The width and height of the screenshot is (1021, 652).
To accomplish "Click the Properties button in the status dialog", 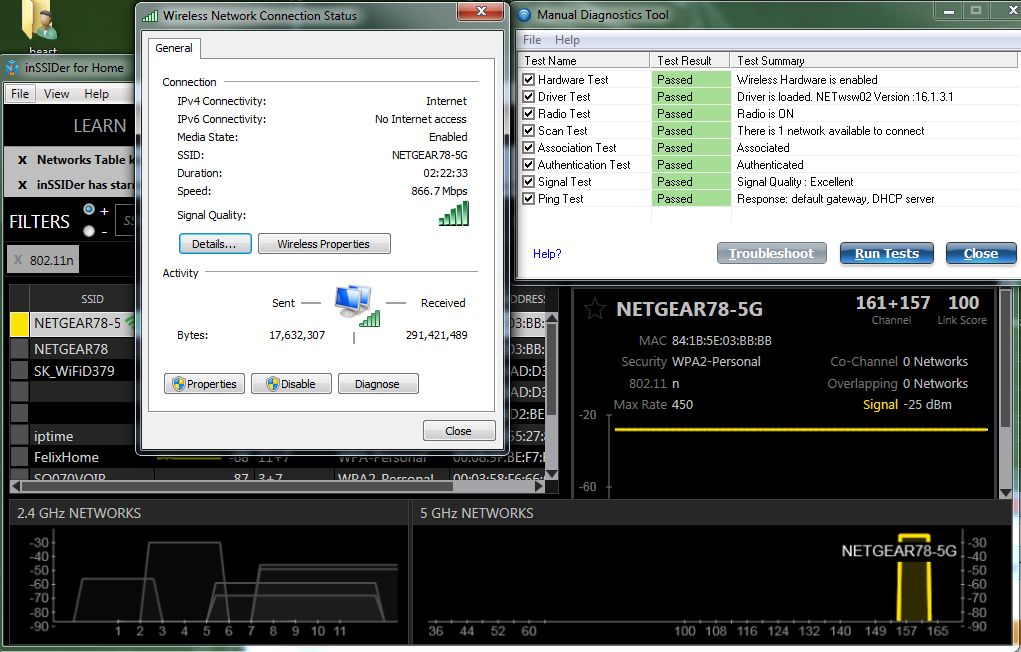I will point(204,384).
